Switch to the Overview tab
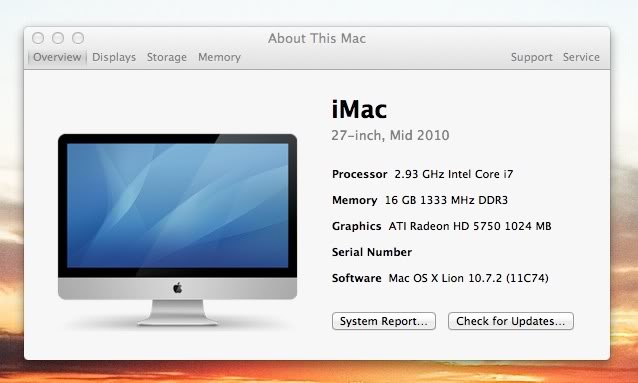 coord(57,57)
